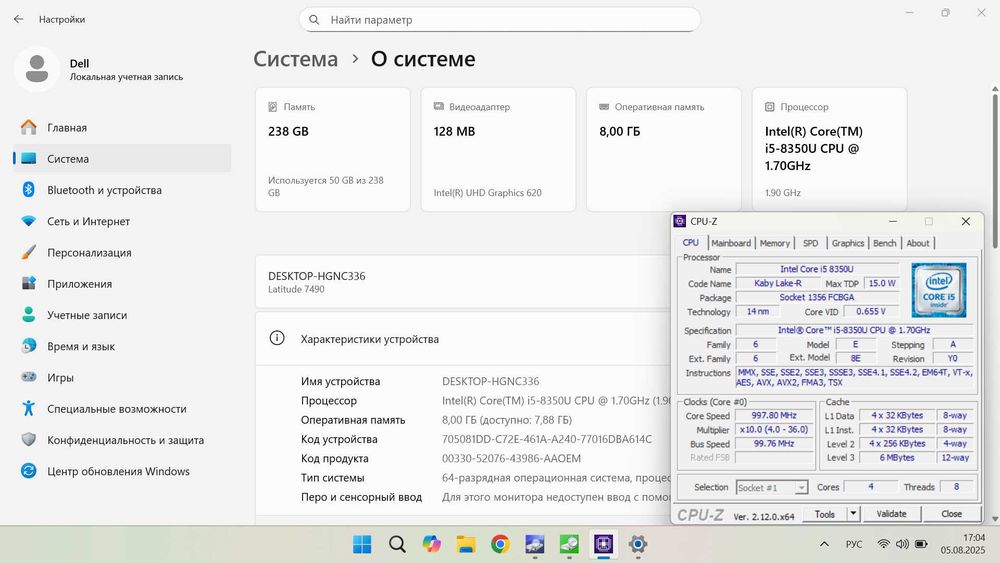Open taskbar Search
This screenshot has height=563, width=1000.
point(397,545)
